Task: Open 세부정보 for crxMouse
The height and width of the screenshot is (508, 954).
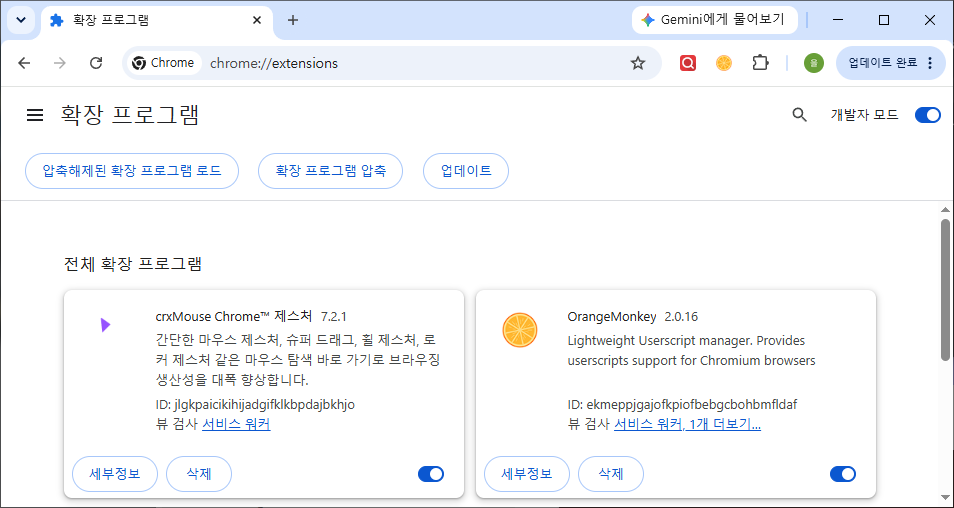Action: [115, 474]
